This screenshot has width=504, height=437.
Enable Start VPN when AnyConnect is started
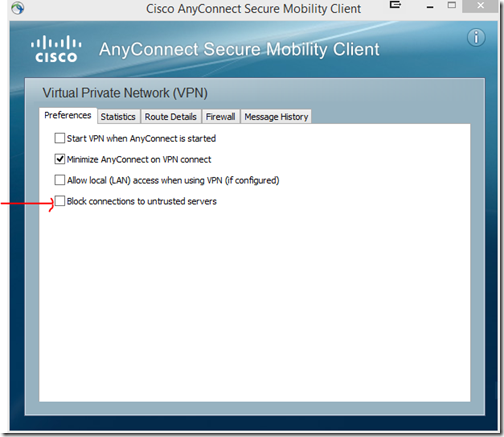(60, 138)
